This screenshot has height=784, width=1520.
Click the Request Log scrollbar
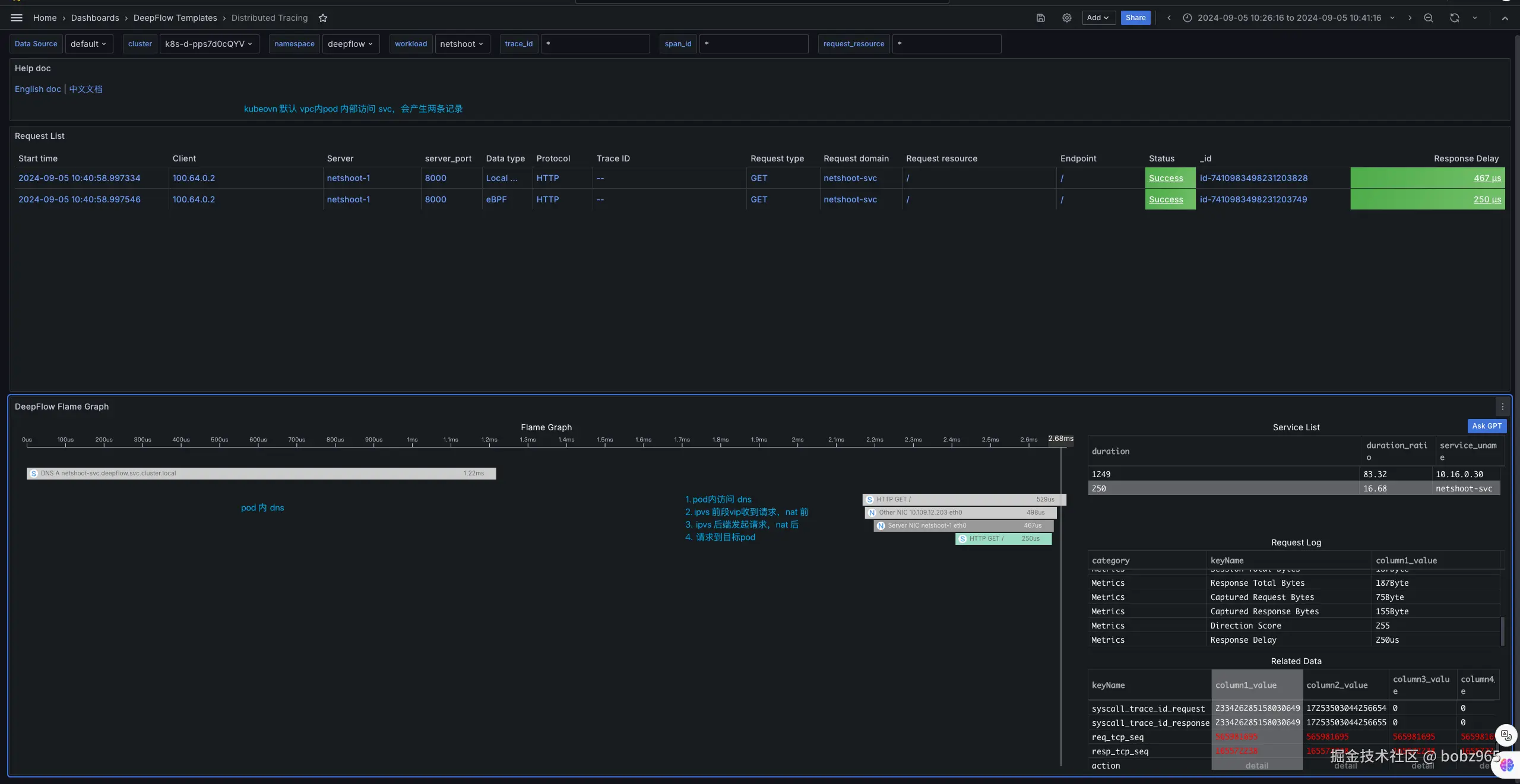1503,631
